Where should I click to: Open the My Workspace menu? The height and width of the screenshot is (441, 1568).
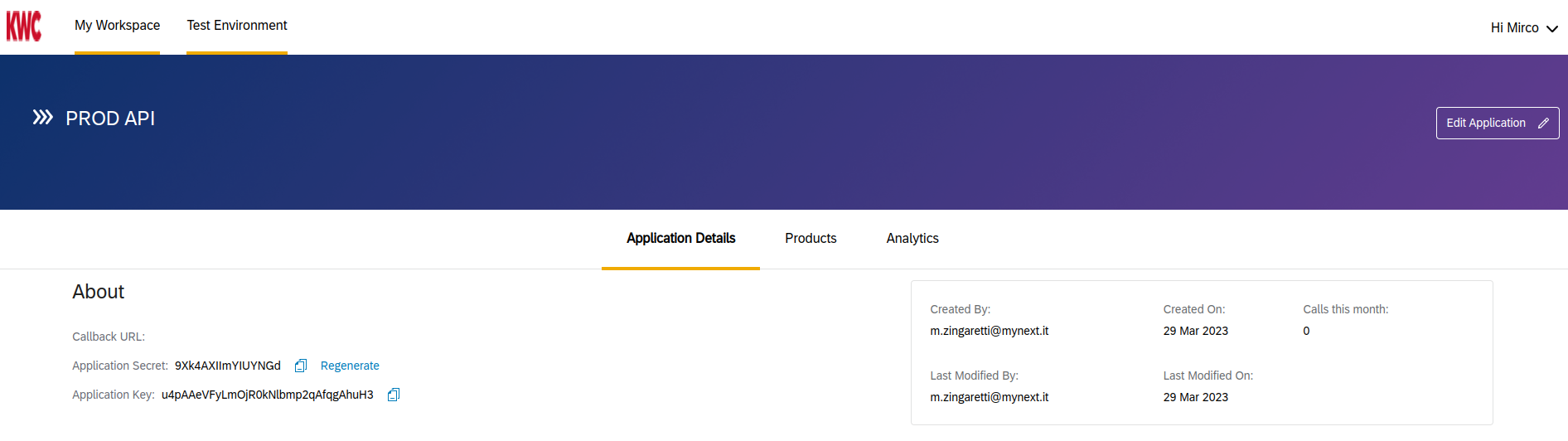(117, 26)
